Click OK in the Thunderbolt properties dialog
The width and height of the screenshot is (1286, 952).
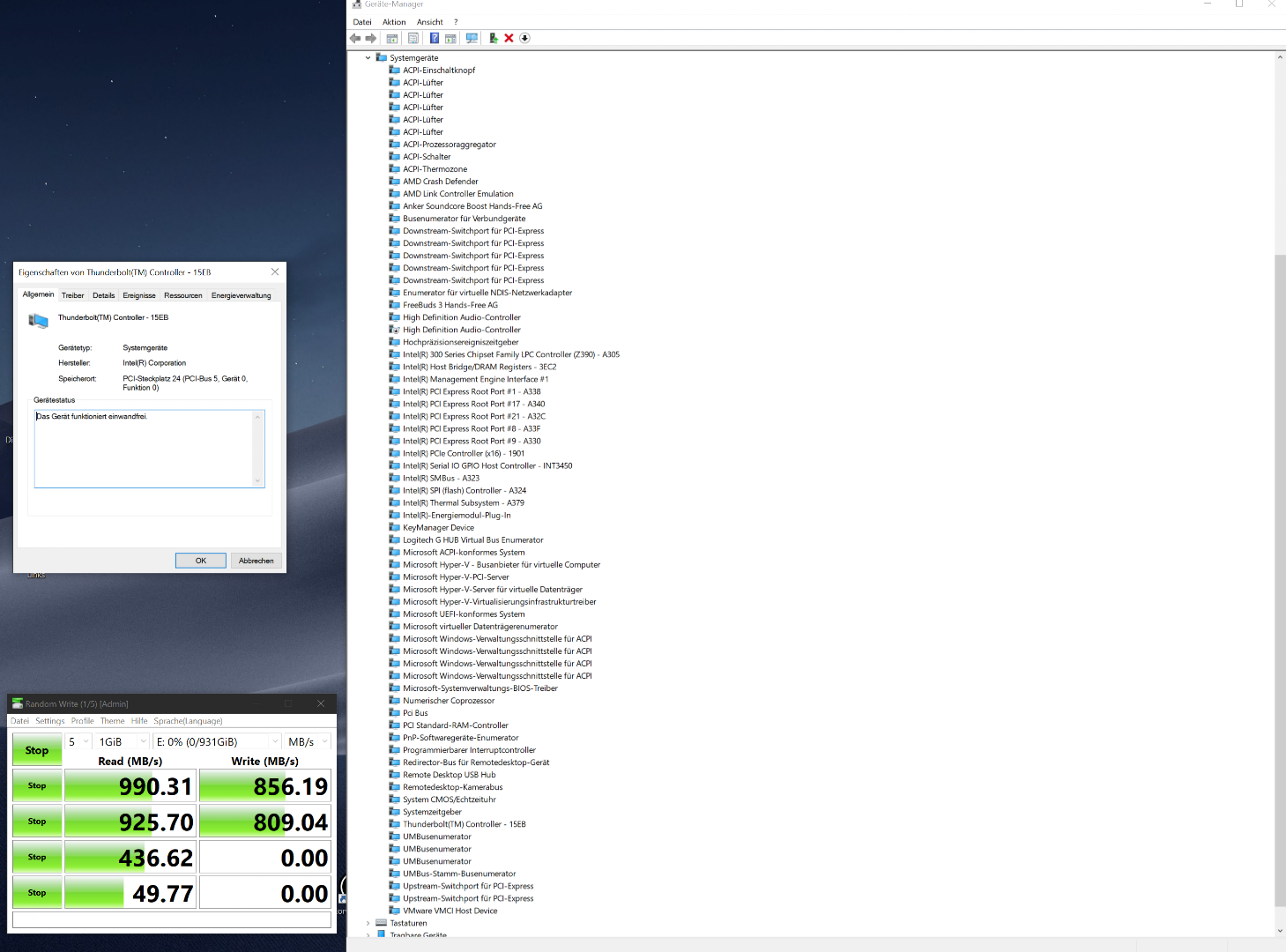click(x=200, y=561)
